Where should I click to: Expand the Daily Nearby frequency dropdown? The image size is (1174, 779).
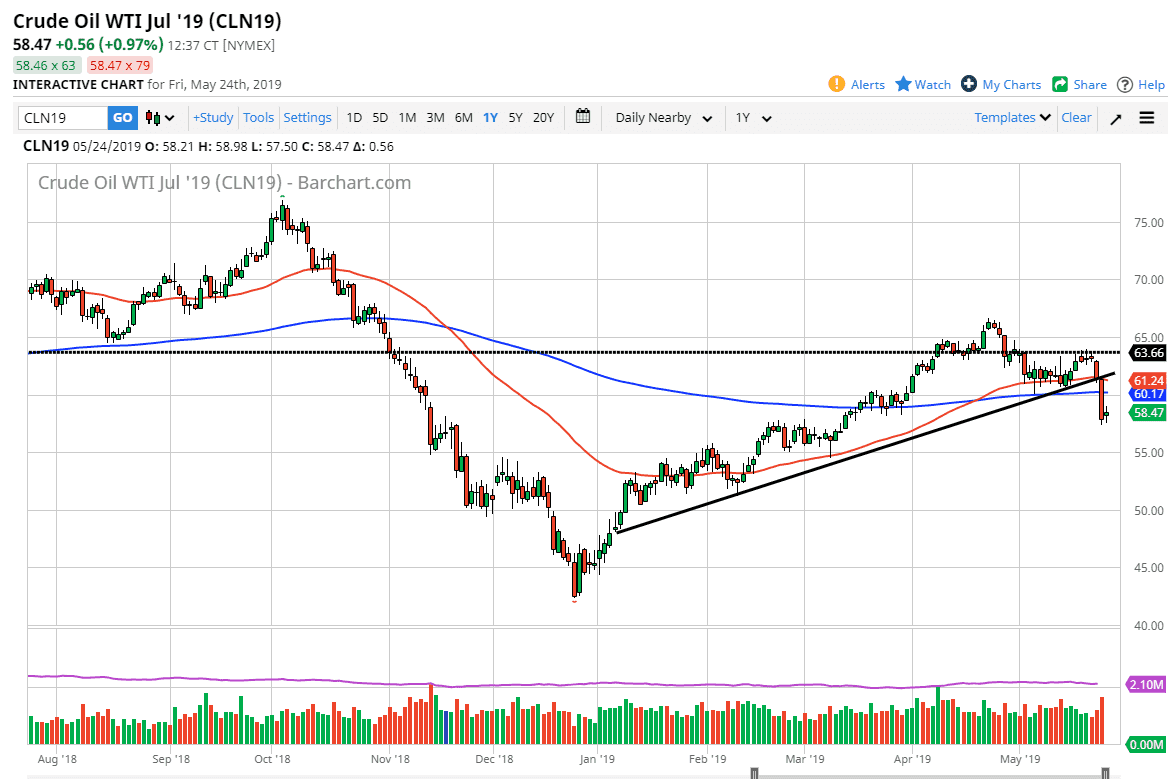pos(663,118)
